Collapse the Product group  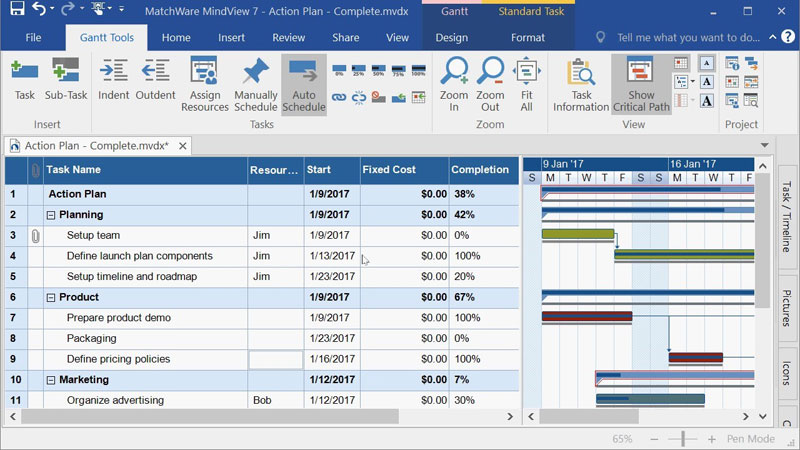click(x=51, y=297)
